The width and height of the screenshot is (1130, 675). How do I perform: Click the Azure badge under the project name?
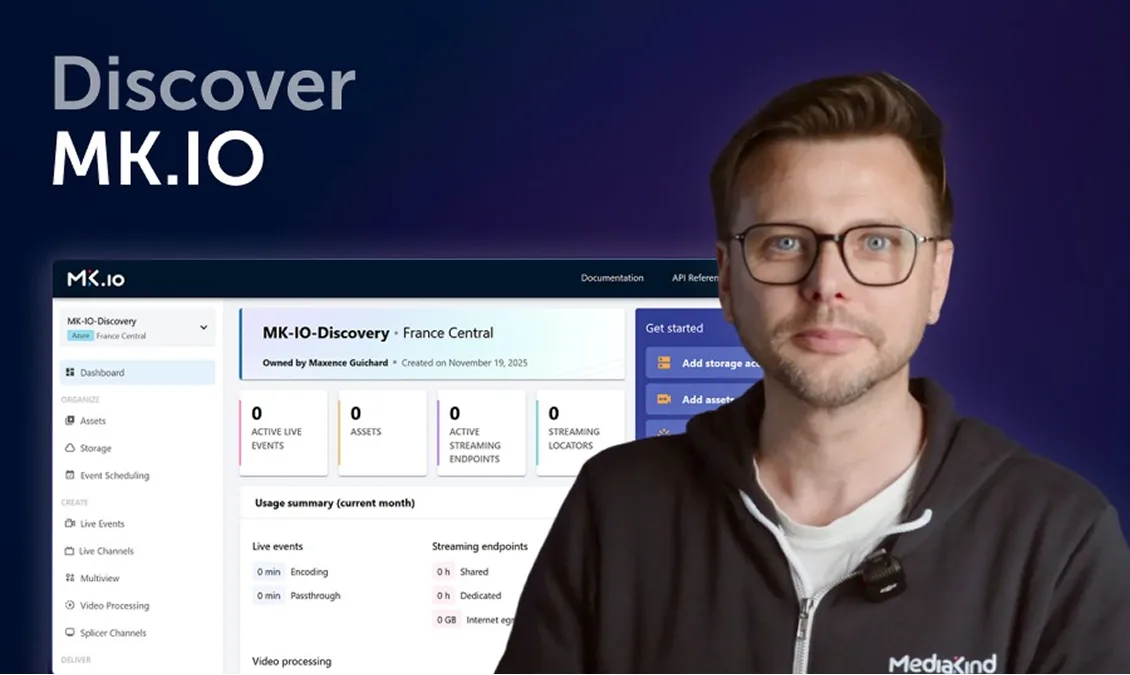pos(80,337)
